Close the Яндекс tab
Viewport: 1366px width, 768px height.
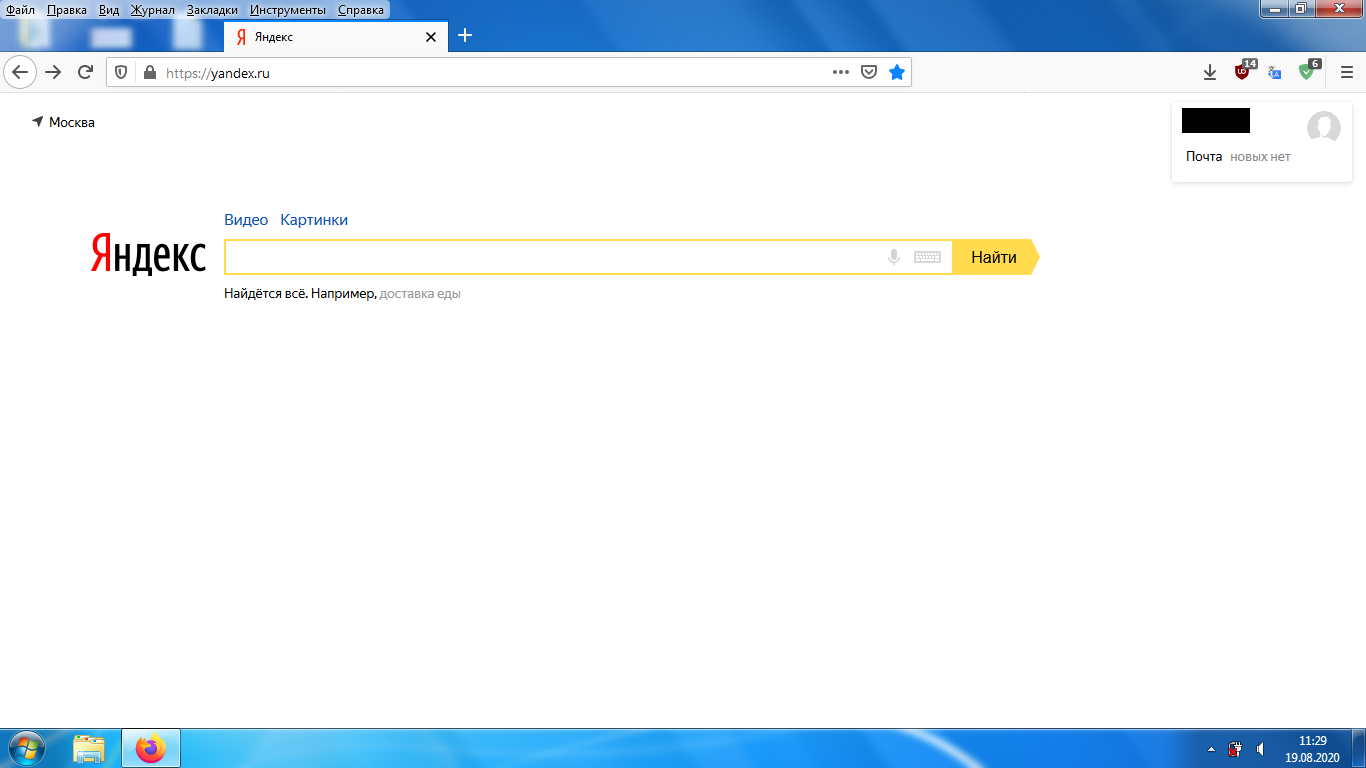point(431,37)
